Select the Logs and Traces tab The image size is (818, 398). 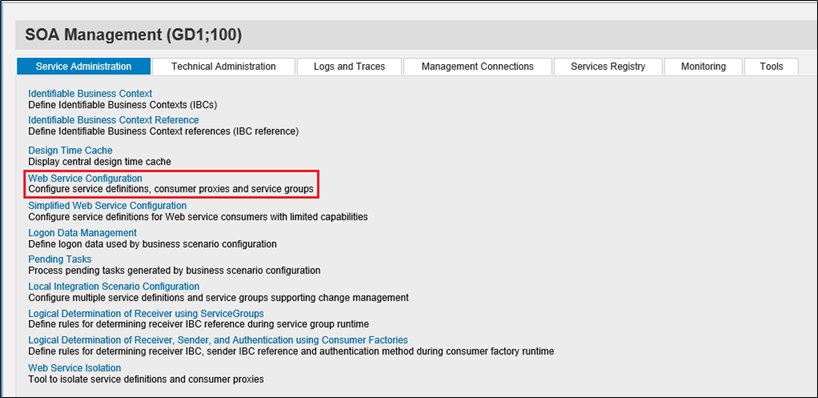coord(349,66)
